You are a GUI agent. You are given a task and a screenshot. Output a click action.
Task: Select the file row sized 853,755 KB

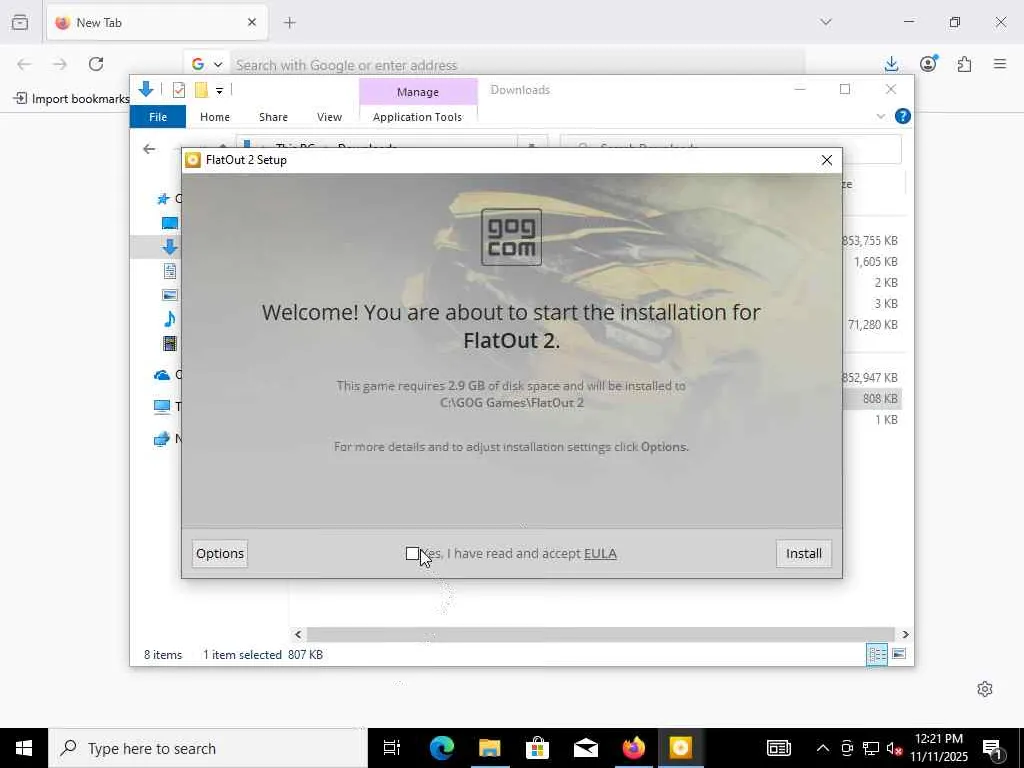tap(870, 241)
